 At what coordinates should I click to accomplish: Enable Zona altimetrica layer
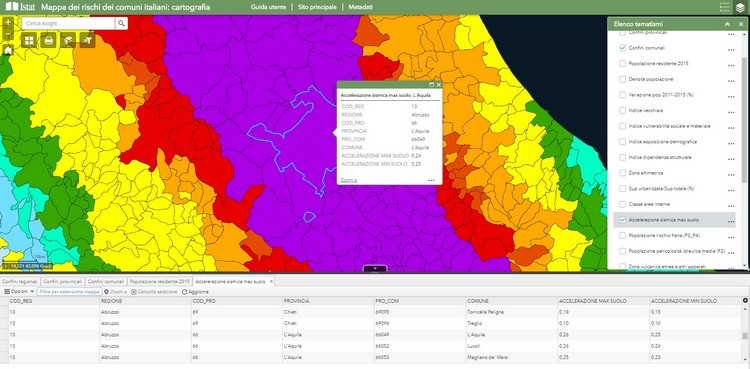click(x=622, y=173)
